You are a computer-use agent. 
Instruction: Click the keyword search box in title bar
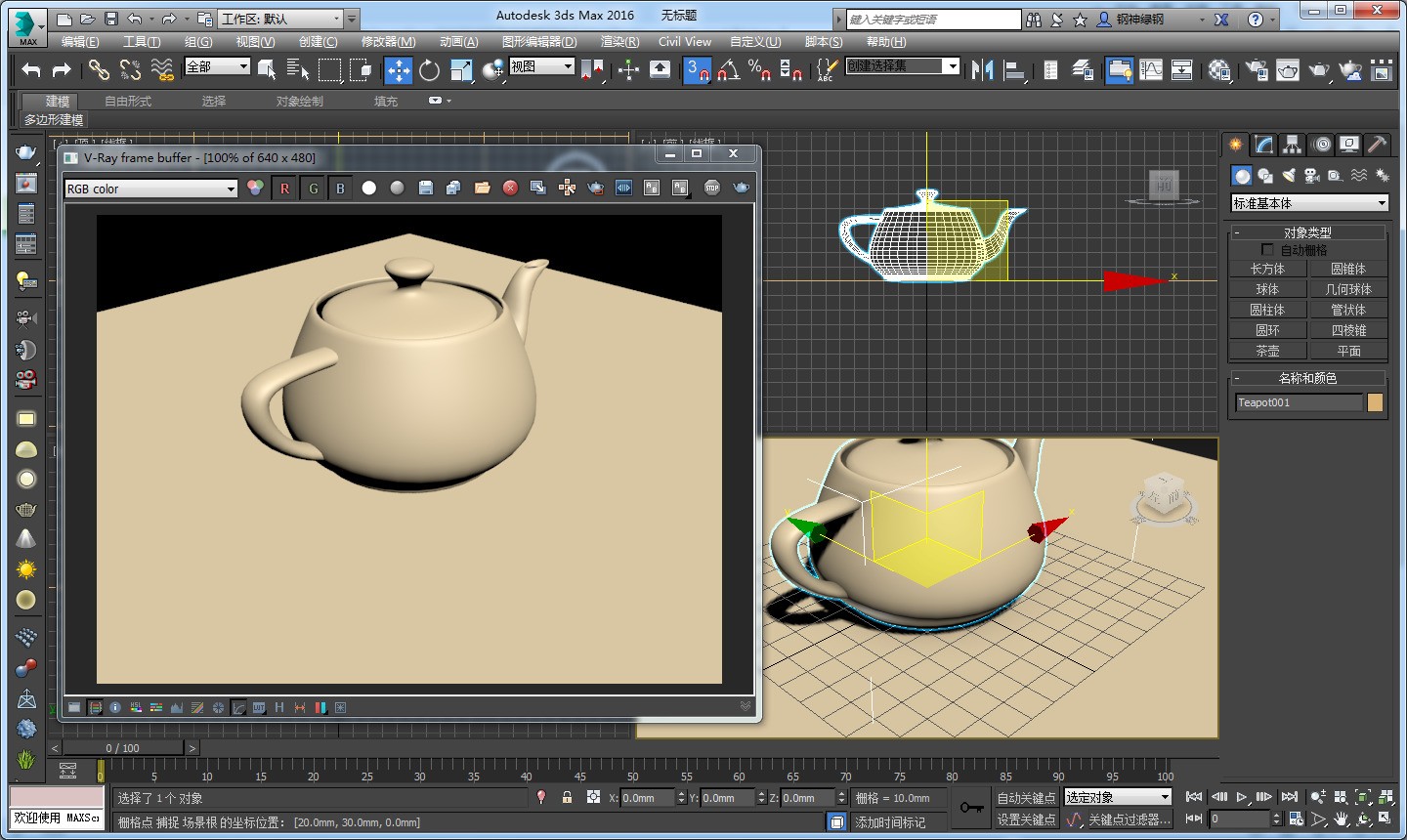[933, 19]
